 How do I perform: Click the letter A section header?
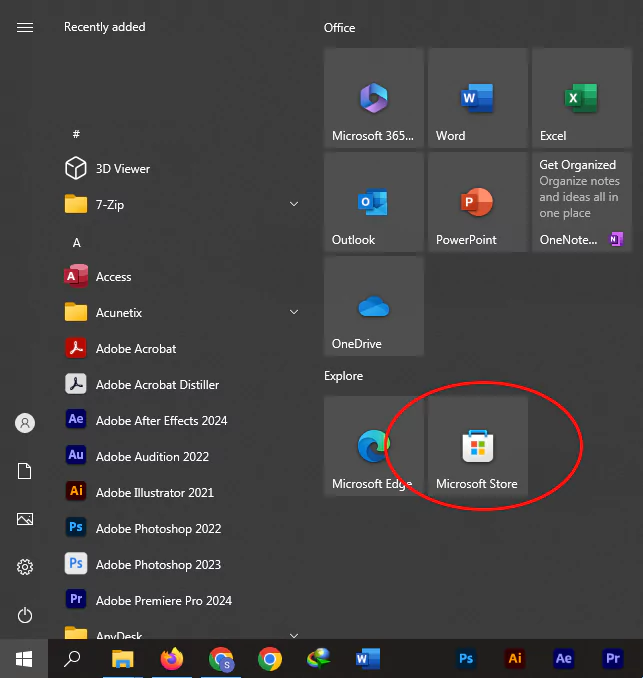pyautogui.click(x=76, y=243)
